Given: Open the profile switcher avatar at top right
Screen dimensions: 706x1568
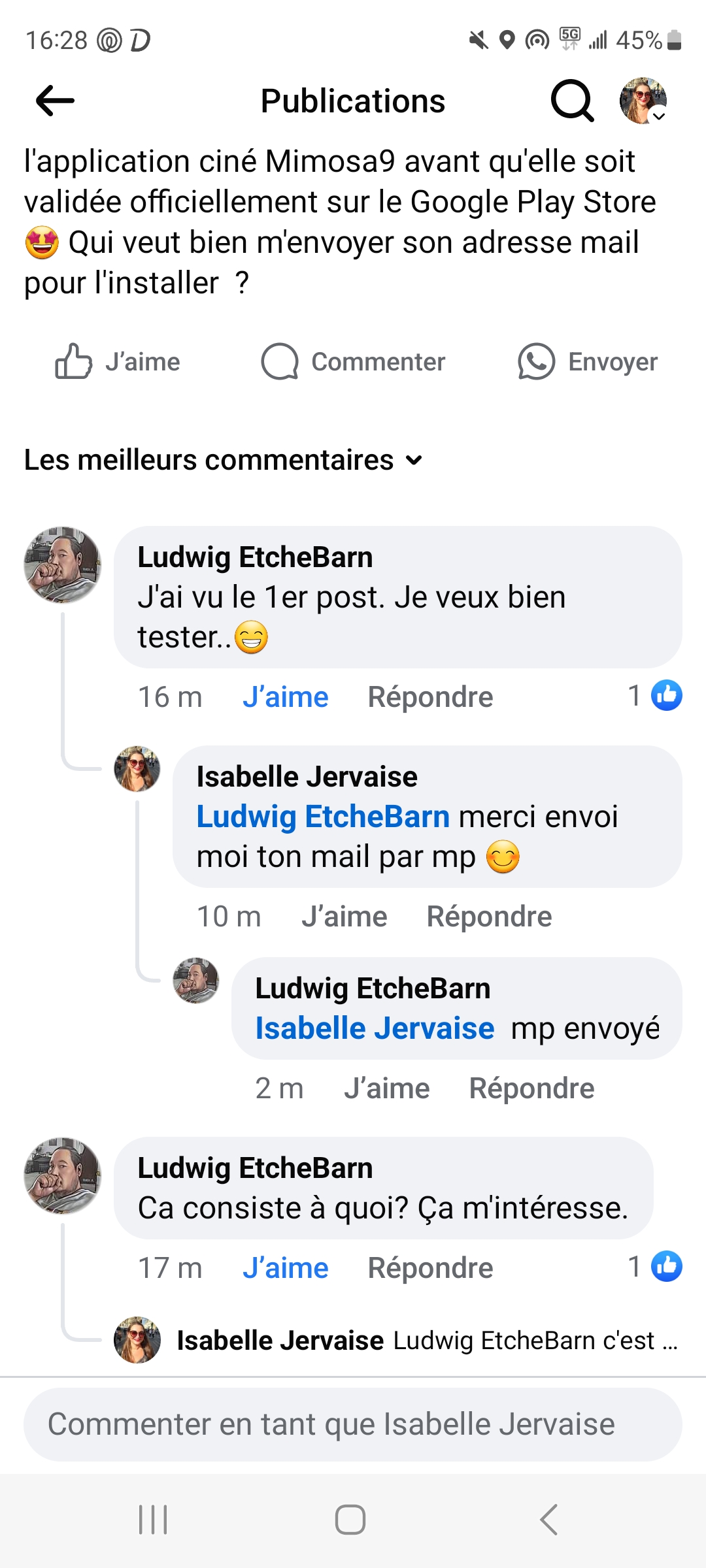Looking at the screenshot, I should [643, 101].
